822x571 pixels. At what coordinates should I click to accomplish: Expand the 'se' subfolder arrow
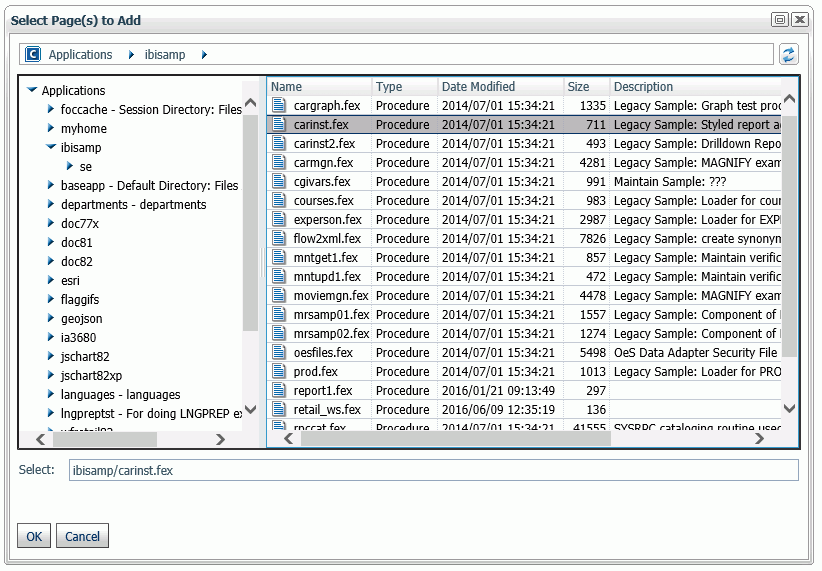(x=70, y=166)
